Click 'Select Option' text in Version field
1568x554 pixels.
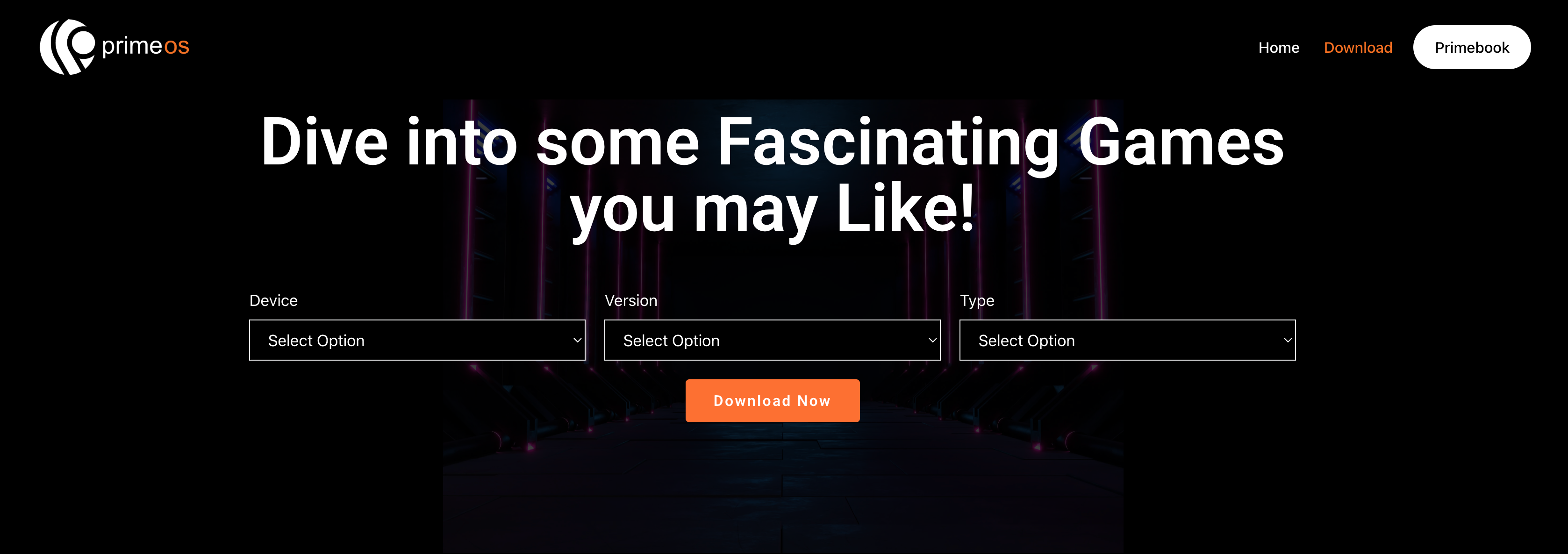671,341
